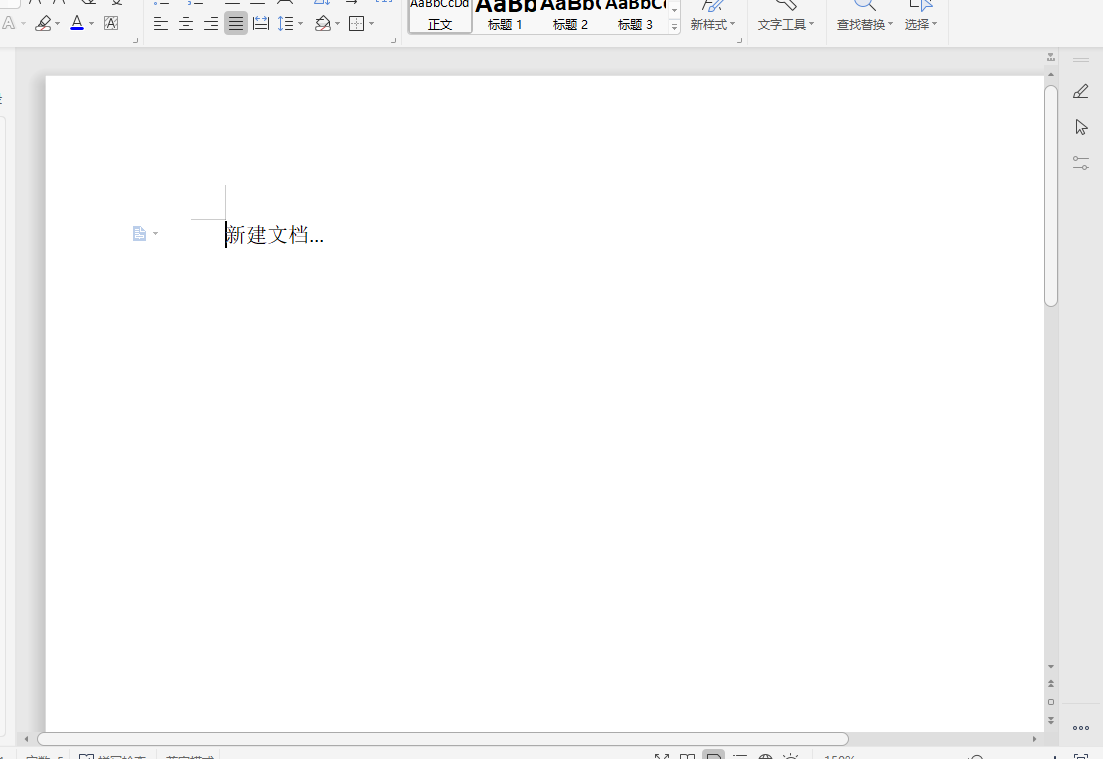Screen dimensions: 1103x759
Task: Click the borders icon
Action: click(x=357, y=24)
